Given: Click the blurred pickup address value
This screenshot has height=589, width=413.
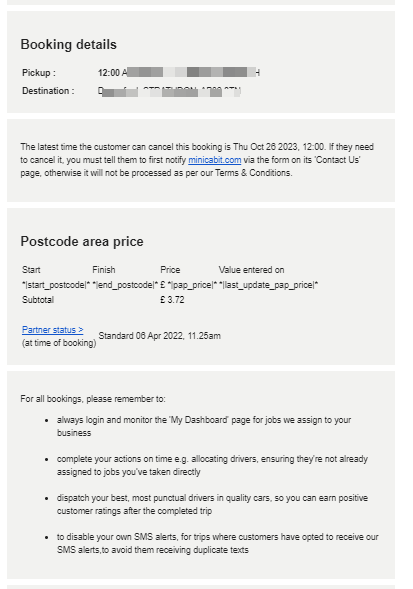Looking at the screenshot, I should [x=179, y=72].
